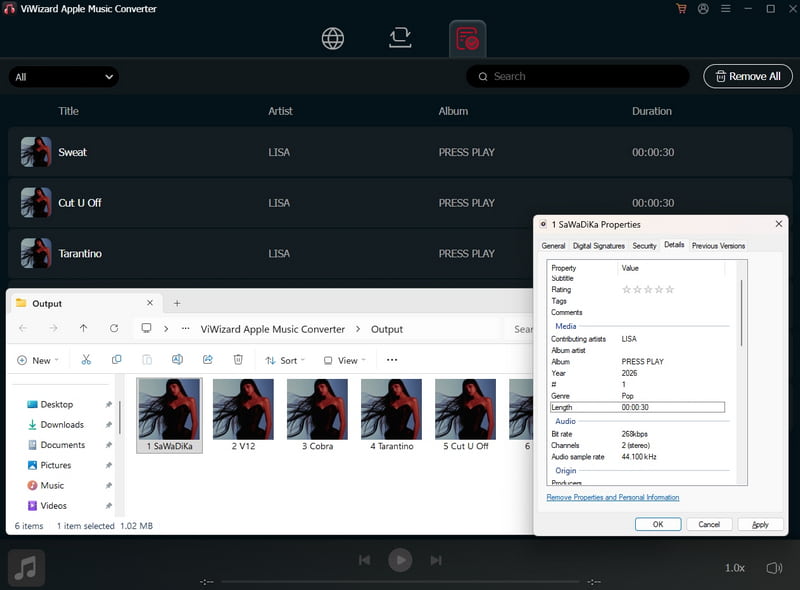The width and height of the screenshot is (800, 590).
Task: Set the Rating stars in Properties
Action: click(648, 289)
